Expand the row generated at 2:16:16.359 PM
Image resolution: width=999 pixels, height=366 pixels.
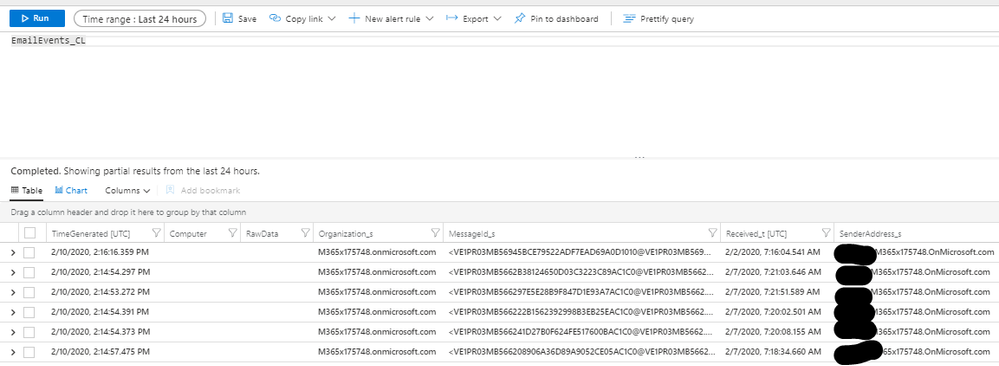pyautogui.click(x=12, y=253)
